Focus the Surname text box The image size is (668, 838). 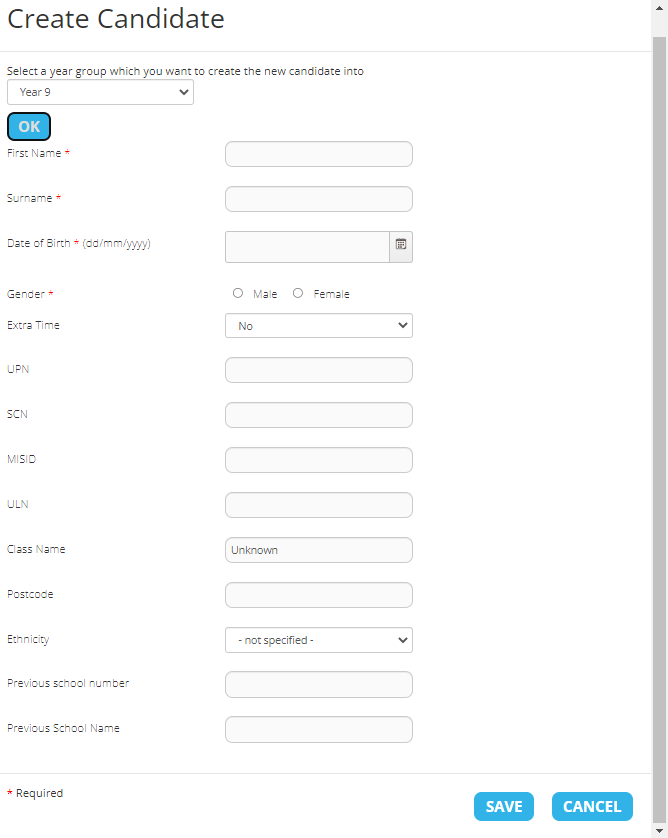pyautogui.click(x=319, y=199)
